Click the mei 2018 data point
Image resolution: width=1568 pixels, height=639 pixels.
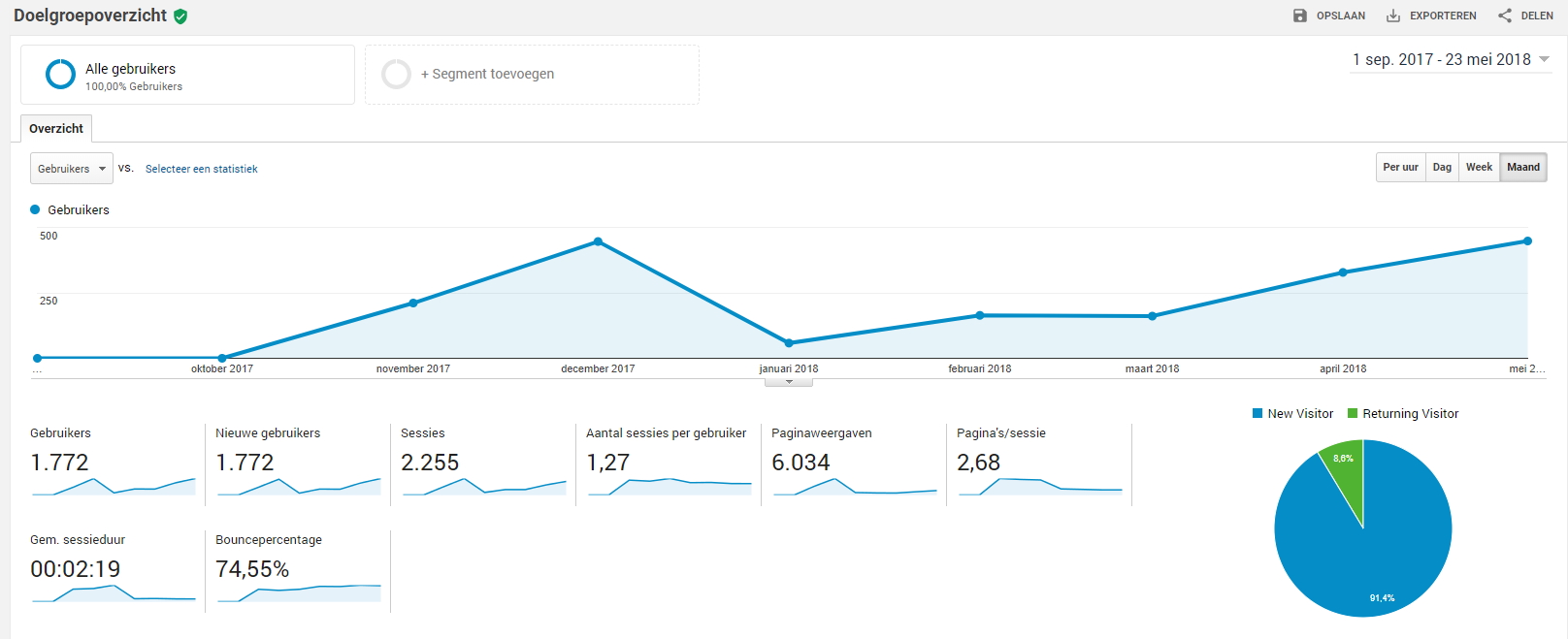pyautogui.click(x=1527, y=241)
